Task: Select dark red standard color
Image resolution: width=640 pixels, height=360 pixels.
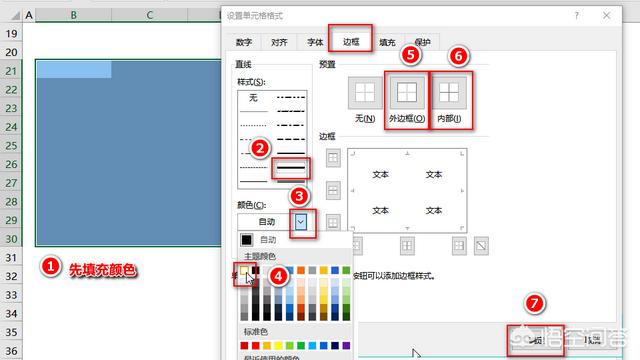Action: [244, 346]
